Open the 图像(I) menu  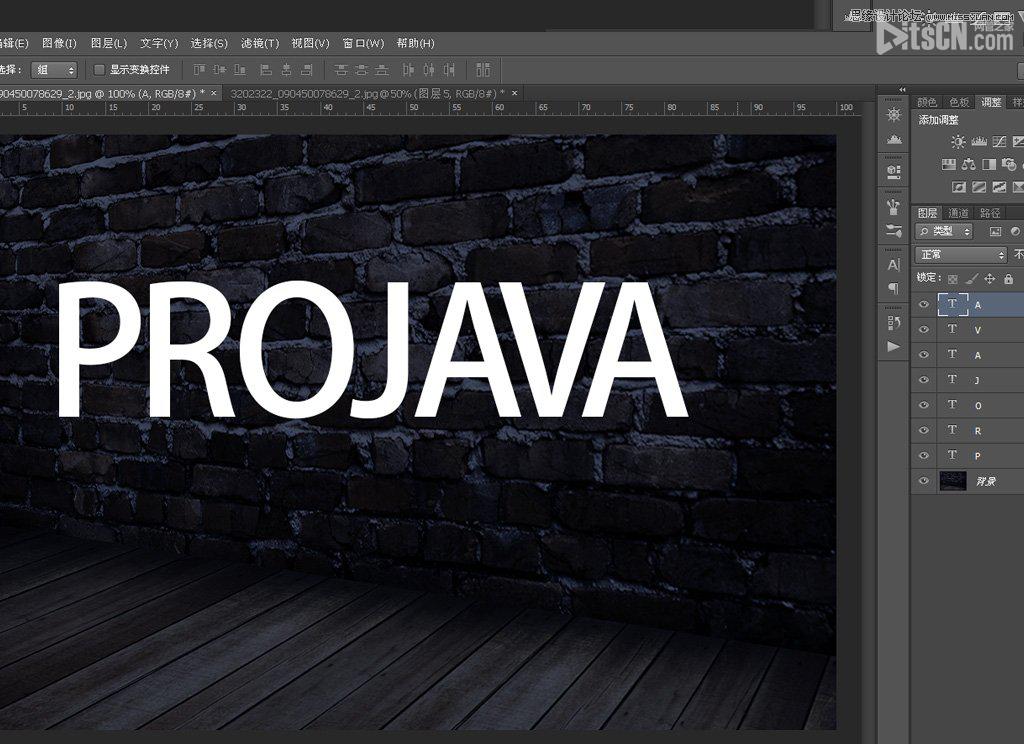point(59,43)
